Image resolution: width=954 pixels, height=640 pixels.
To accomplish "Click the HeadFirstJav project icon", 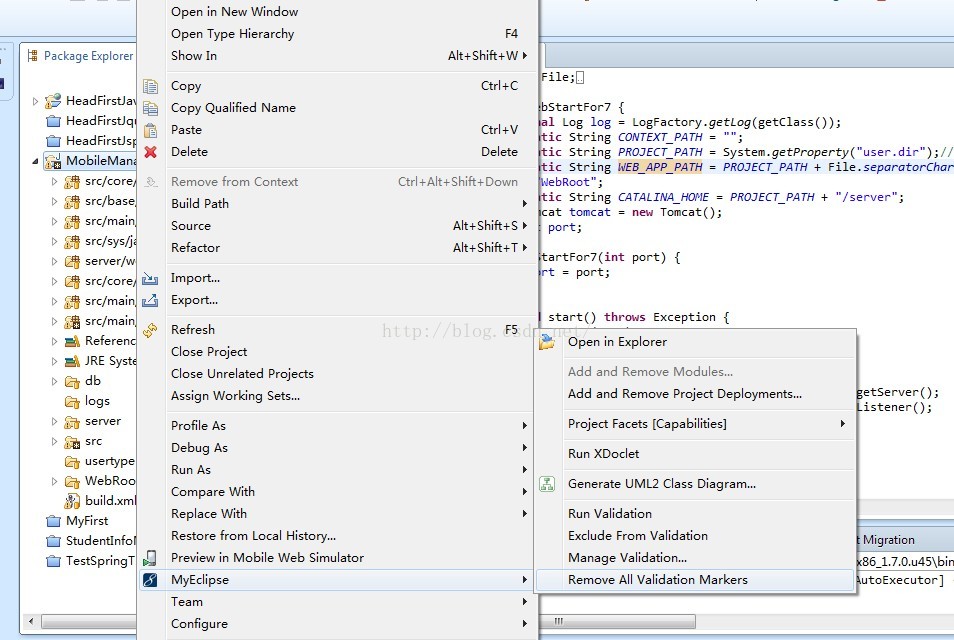I will point(54,100).
